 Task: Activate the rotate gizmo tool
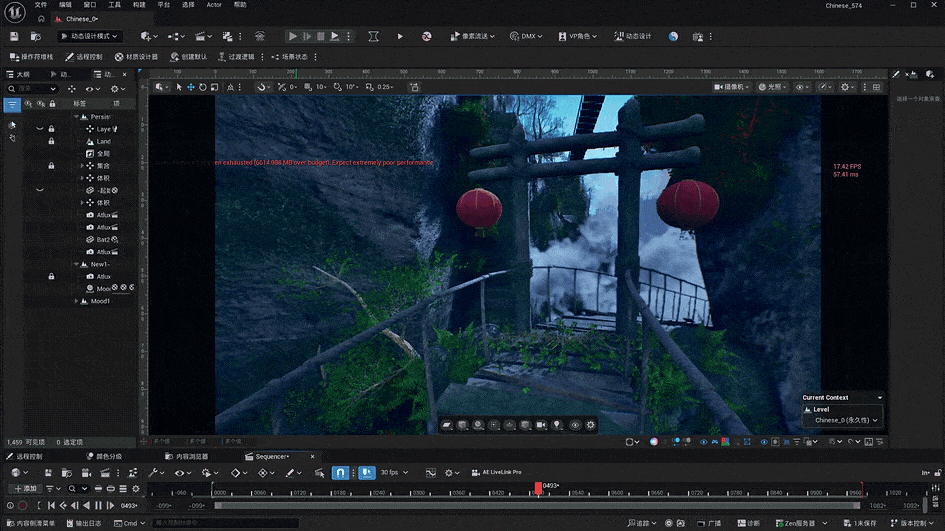pyautogui.click(x=202, y=87)
